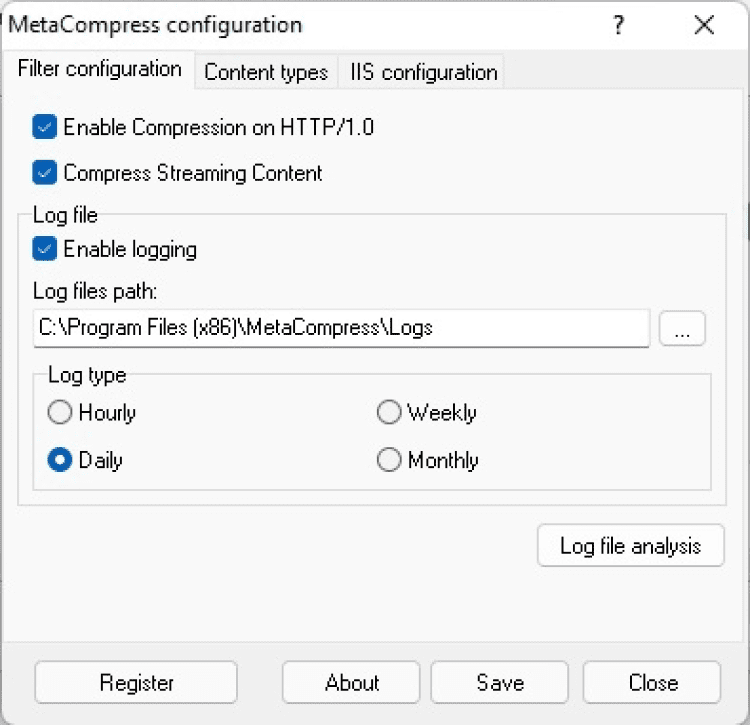Browse for log files path folder
Image resolution: width=750 pixels, height=725 pixels.
(682, 329)
